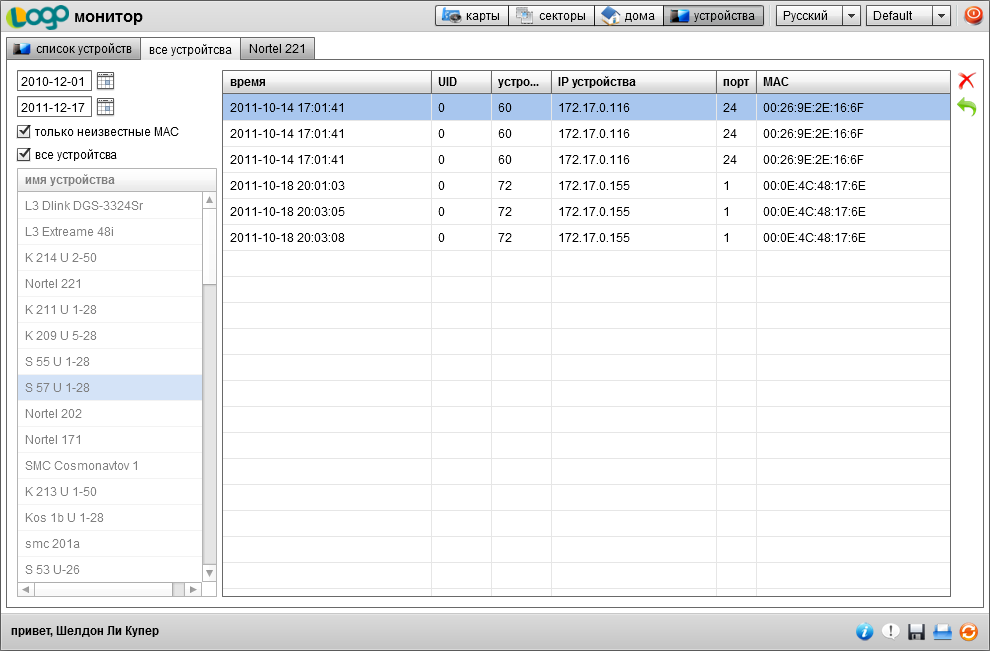Screen dimensions: 990x651
Task: Switch to the 'список устройств' tab
Action: coord(72,49)
